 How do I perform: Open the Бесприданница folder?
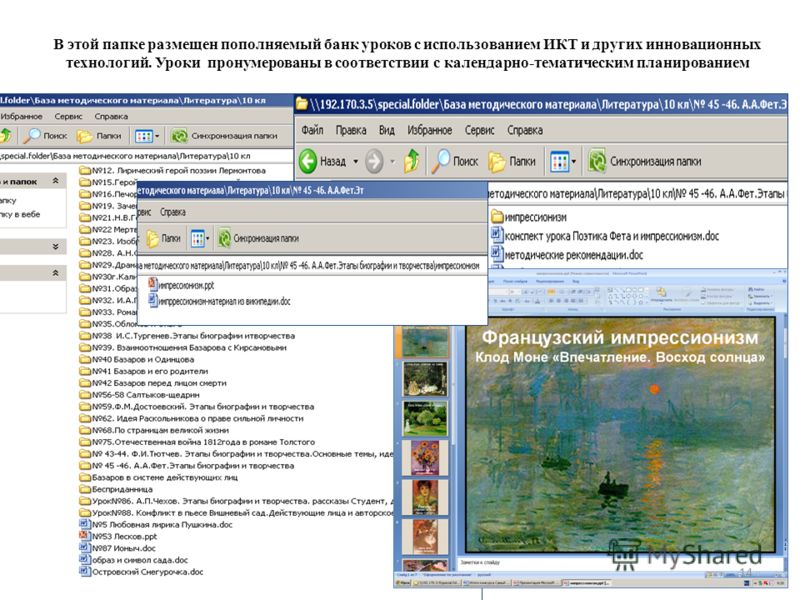pyautogui.click(x=116, y=489)
